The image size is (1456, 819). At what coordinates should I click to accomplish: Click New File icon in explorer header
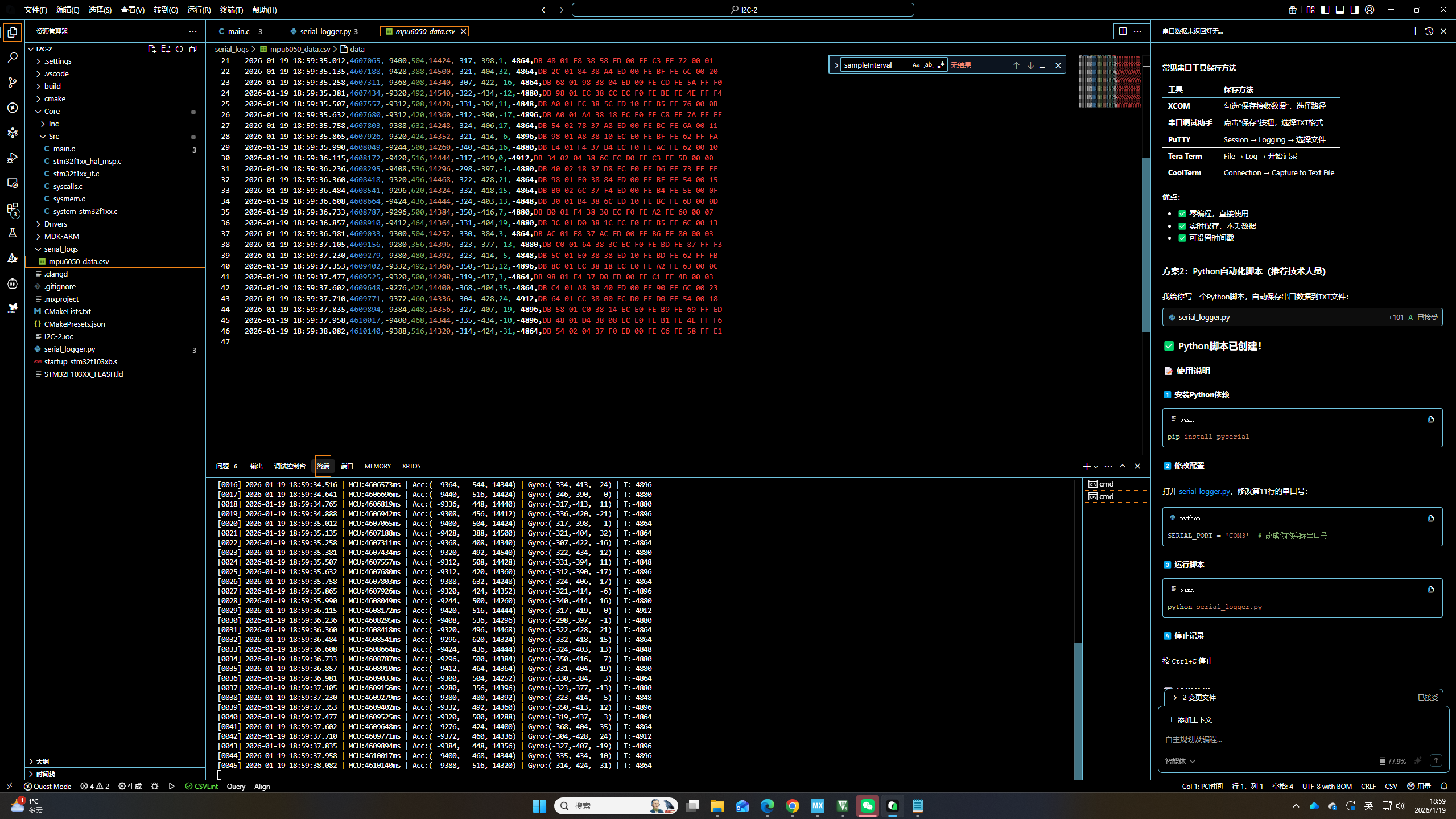152,49
